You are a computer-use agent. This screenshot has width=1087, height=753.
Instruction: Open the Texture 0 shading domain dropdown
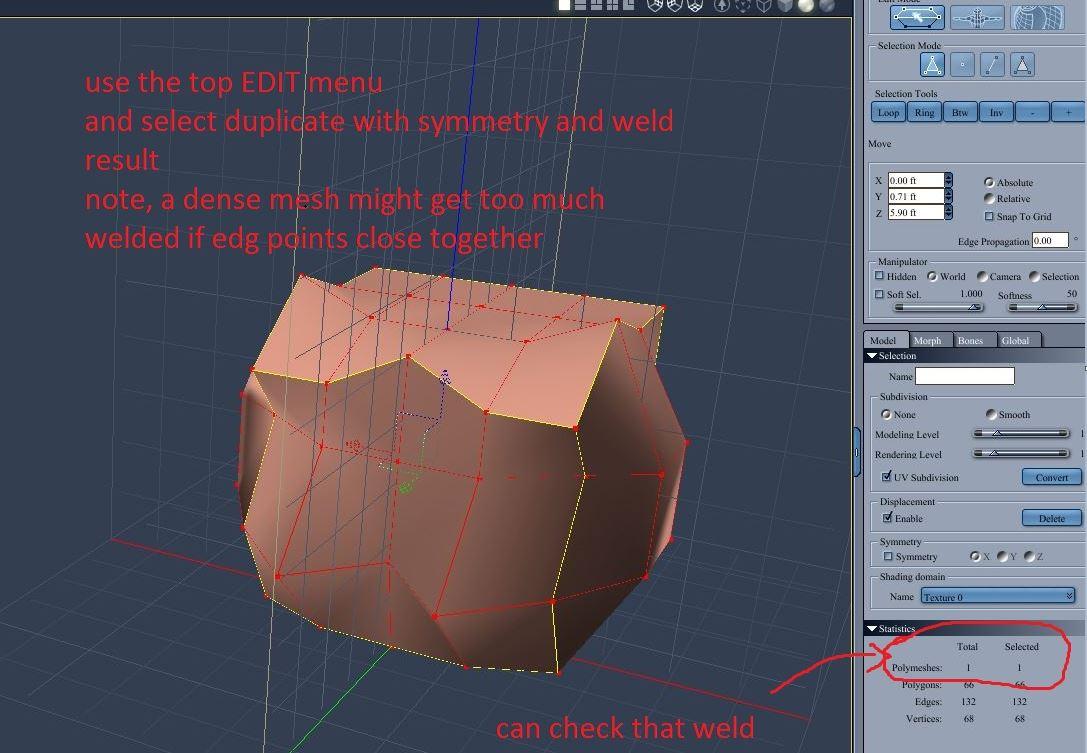tap(998, 596)
